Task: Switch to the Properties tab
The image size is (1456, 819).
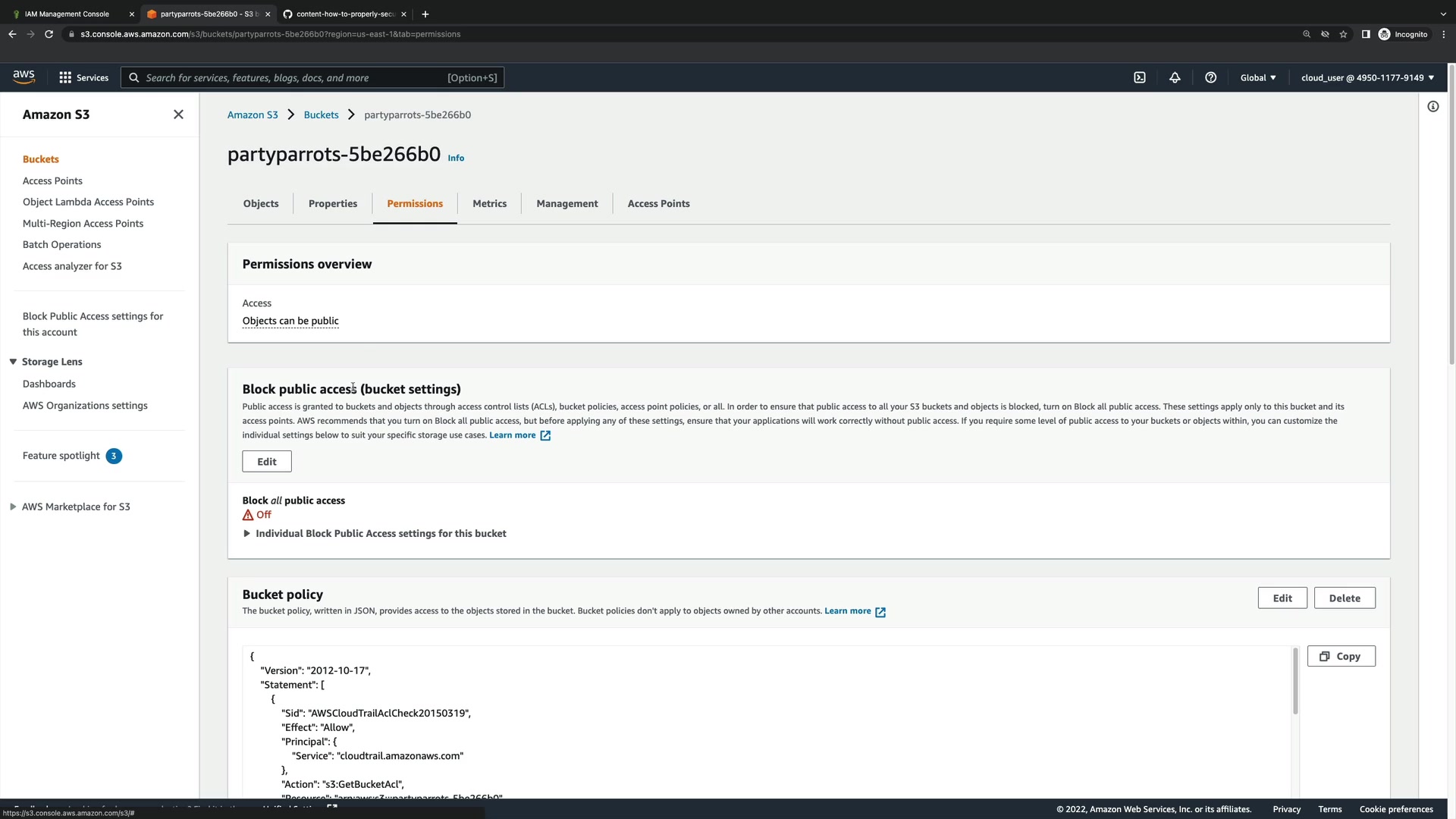Action: [332, 203]
